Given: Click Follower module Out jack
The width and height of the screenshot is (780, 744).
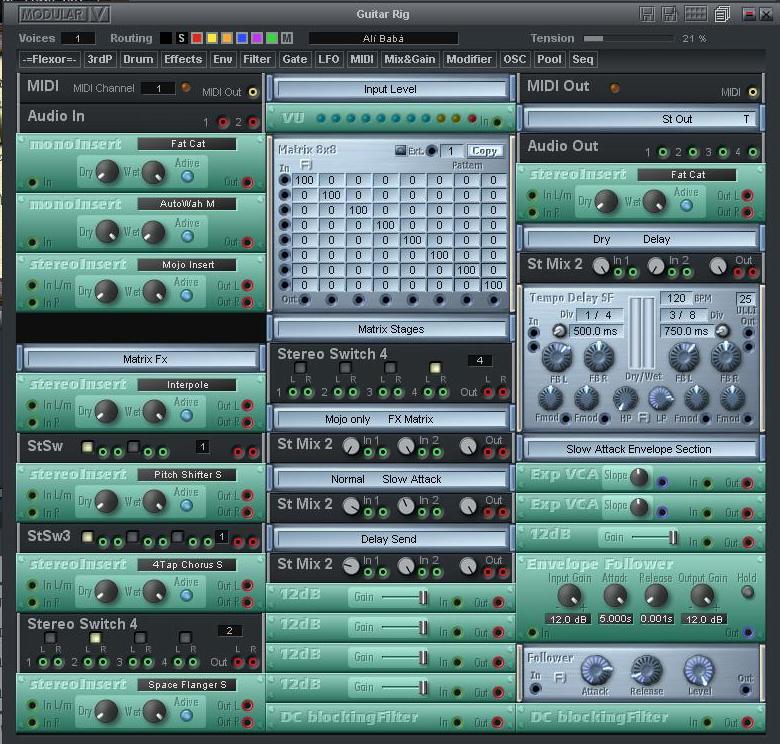Looking at the screenshot, I should pyautogui.click(x=745, y=690).
